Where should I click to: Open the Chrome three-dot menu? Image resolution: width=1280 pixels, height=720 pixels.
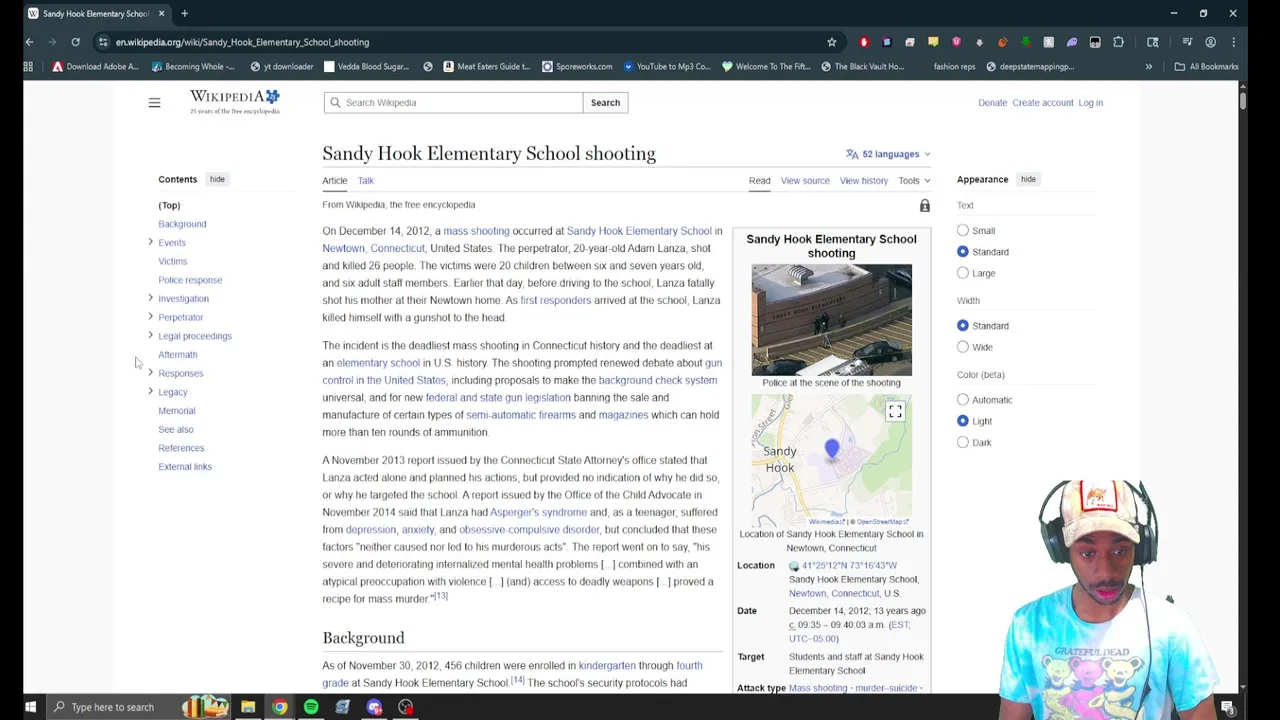coord(1234,42)
